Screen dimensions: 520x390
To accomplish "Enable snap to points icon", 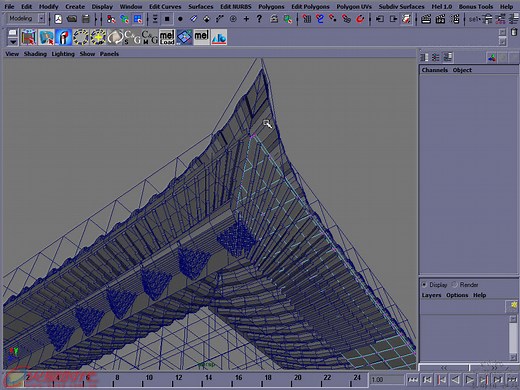I will pos(333,19).
